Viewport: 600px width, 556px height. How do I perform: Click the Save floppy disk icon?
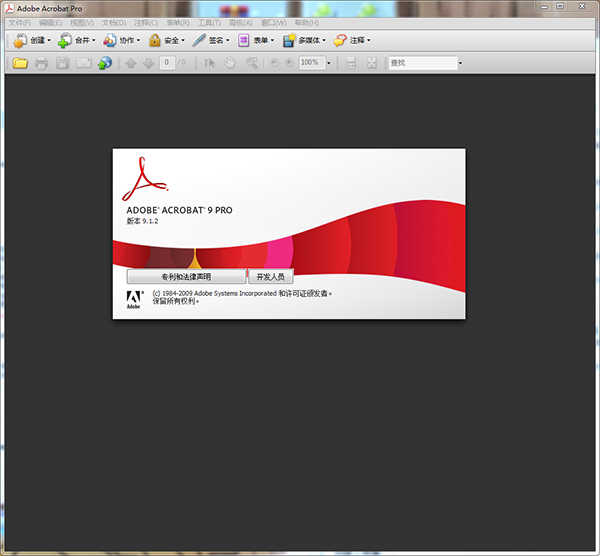62,63
